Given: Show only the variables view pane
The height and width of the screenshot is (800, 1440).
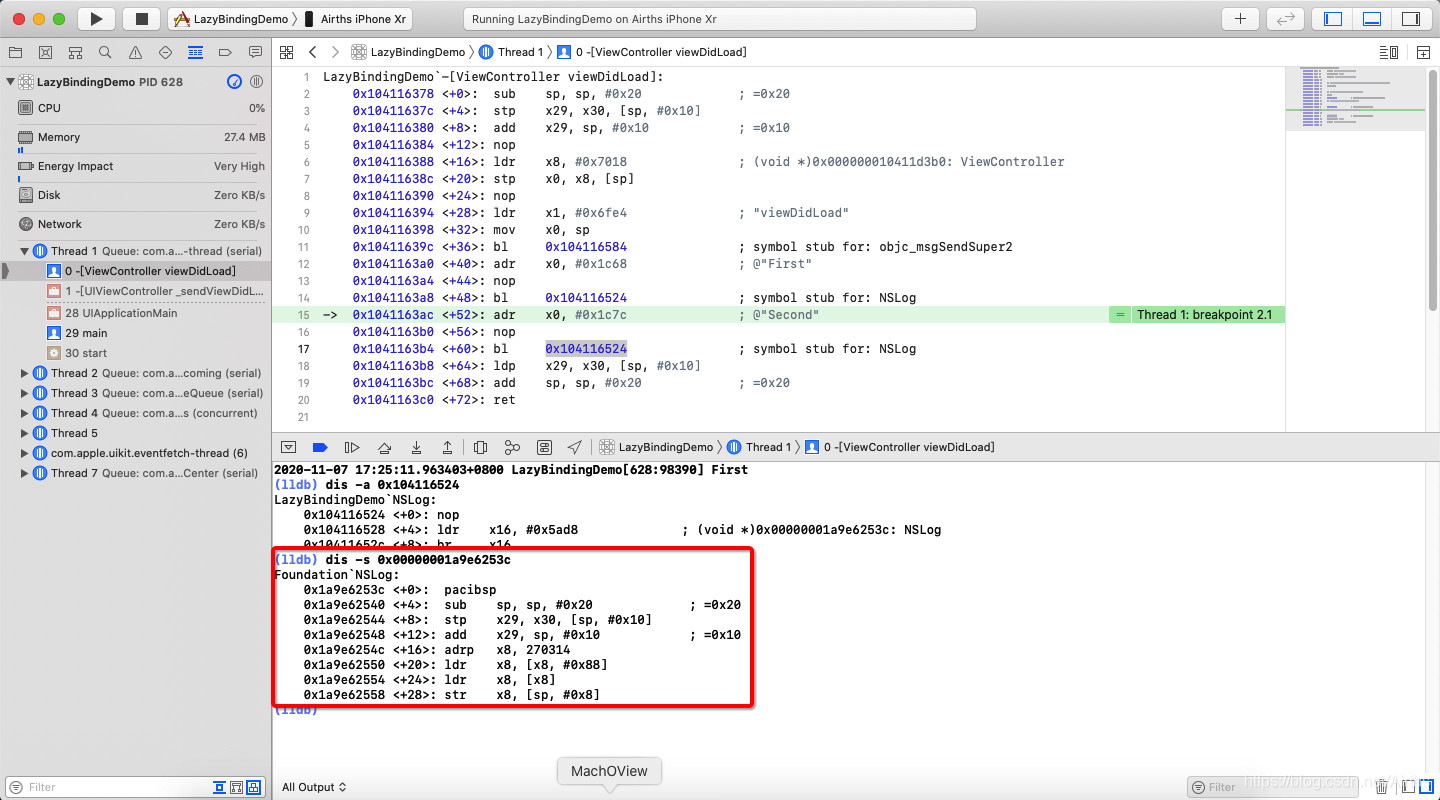Looking at the screenshot, I should coord(1409,787).
